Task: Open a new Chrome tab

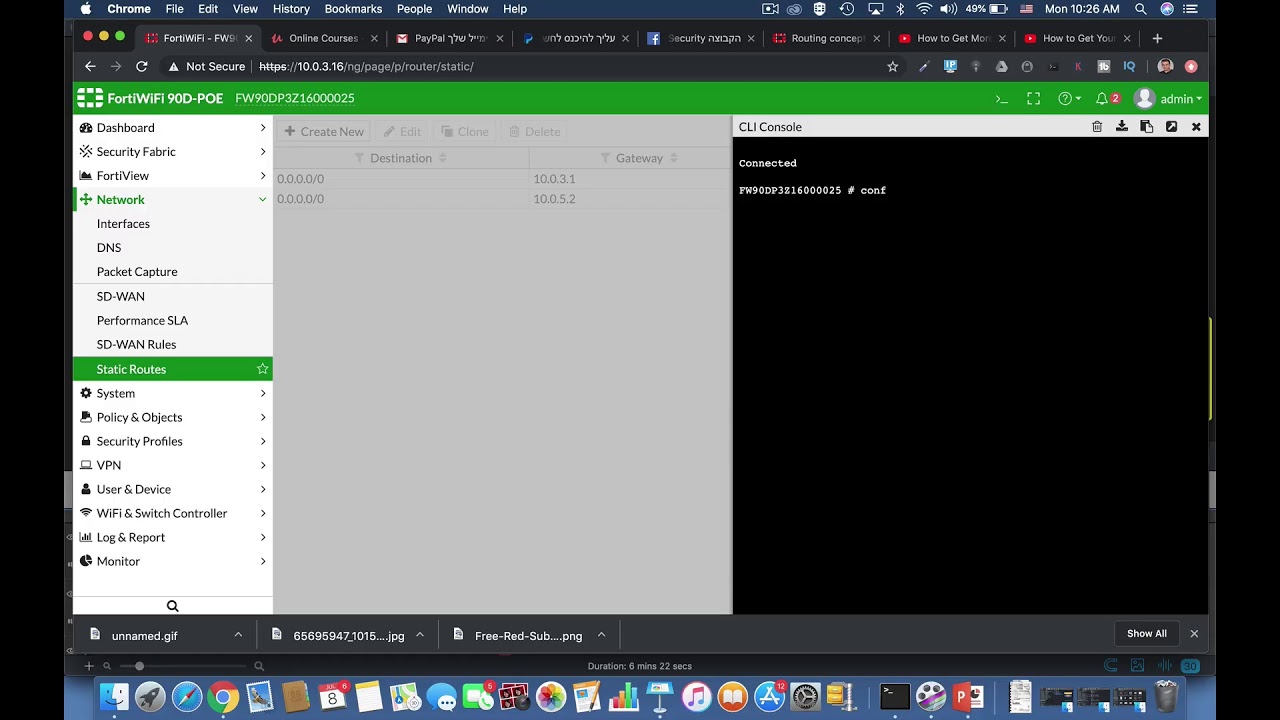Action: pyautogui.click(x=1157, y=38)
